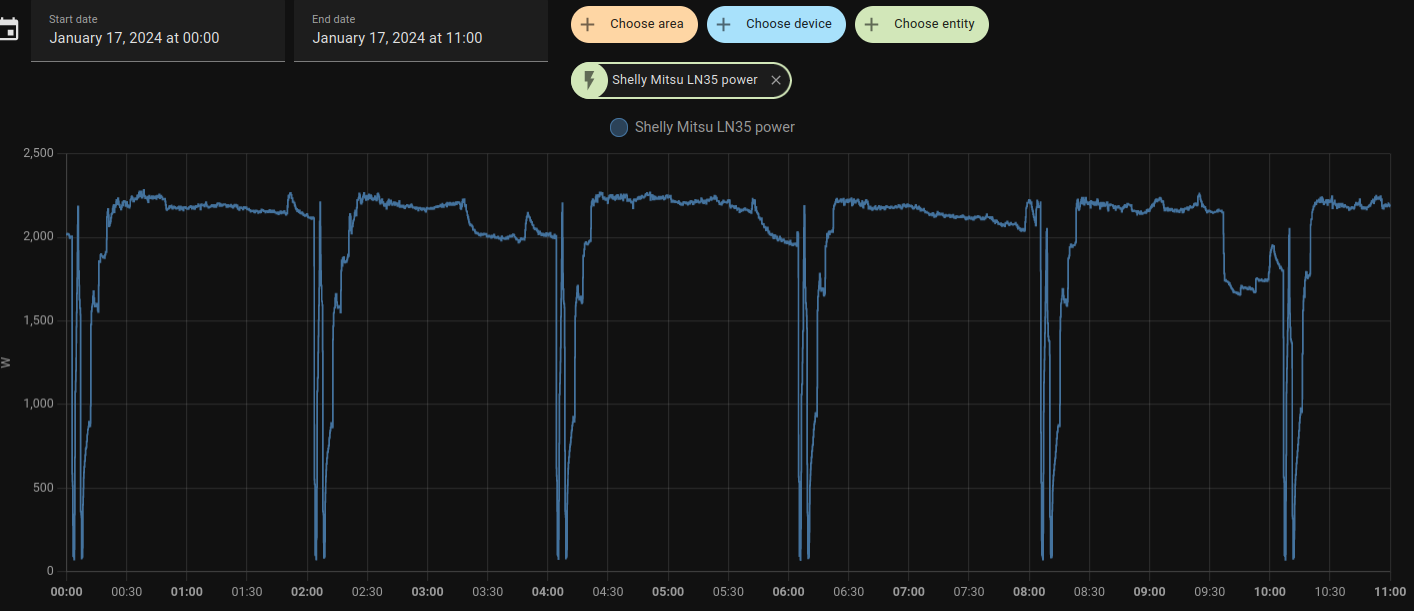Click the lightning bolt icon on Shelly chip
The image size is (1414, 611).
[589, 80]
